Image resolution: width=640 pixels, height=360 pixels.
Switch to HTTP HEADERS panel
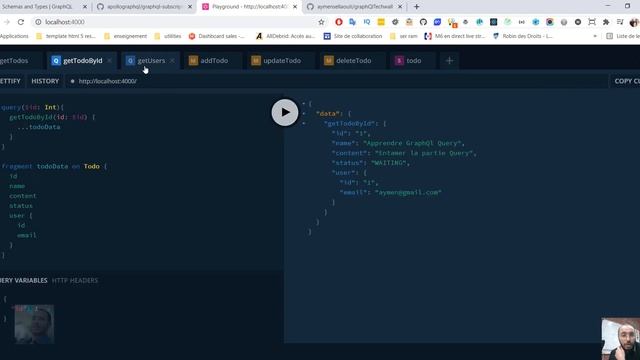pos(75,280)
